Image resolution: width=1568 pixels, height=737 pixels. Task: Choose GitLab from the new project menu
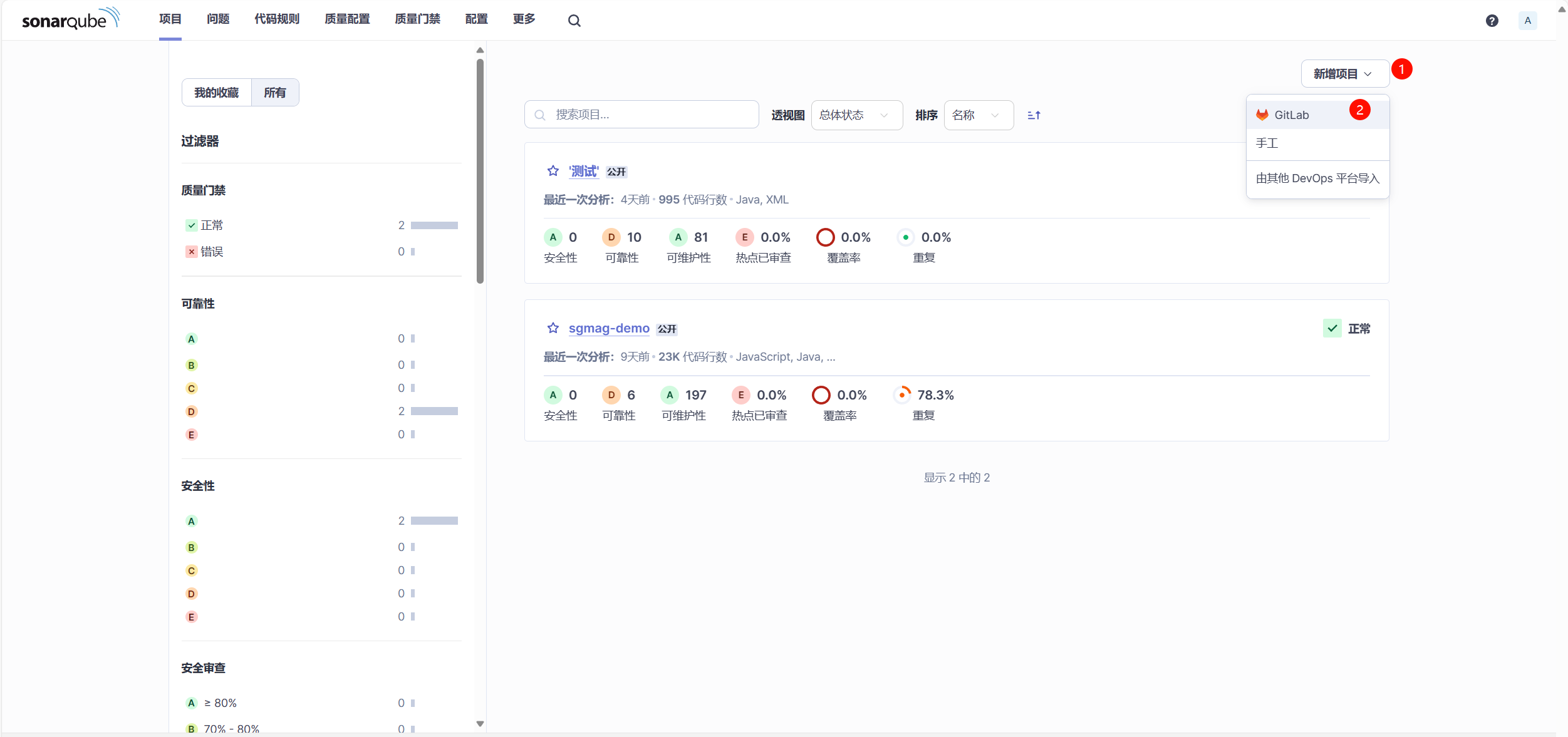point(1291,115)
